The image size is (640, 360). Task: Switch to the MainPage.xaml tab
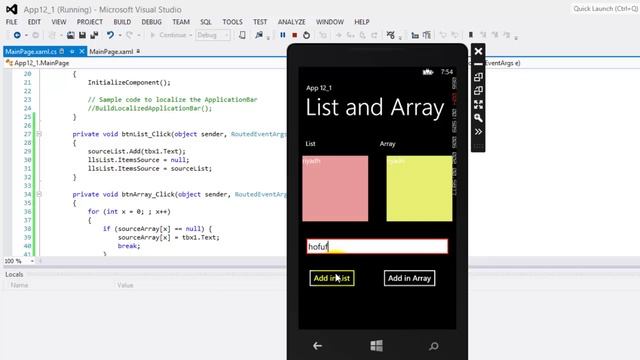[111, 52]
